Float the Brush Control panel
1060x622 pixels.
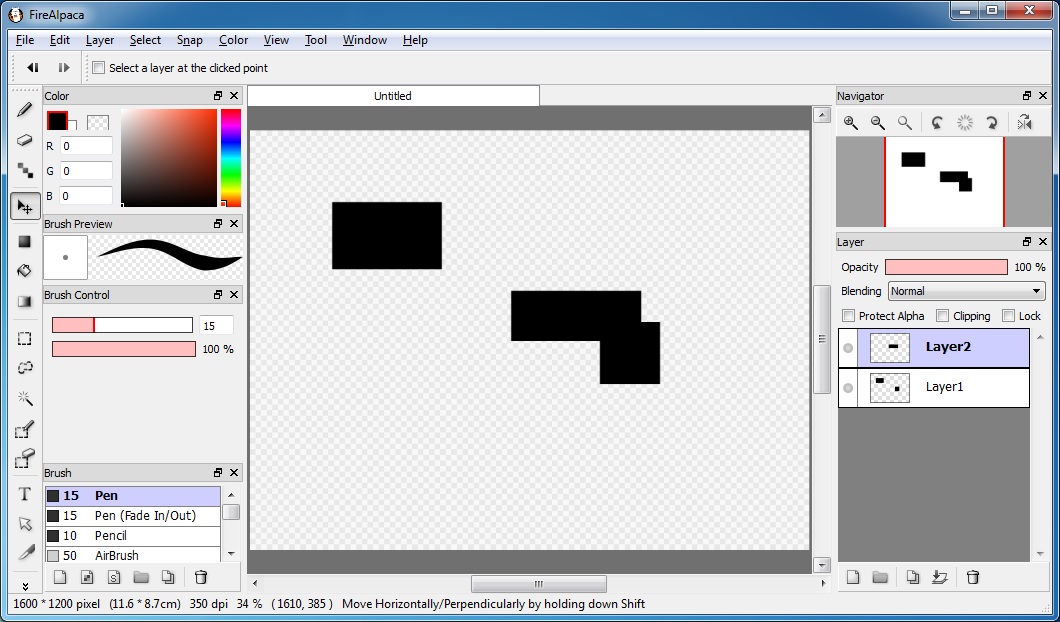point(218,295)
